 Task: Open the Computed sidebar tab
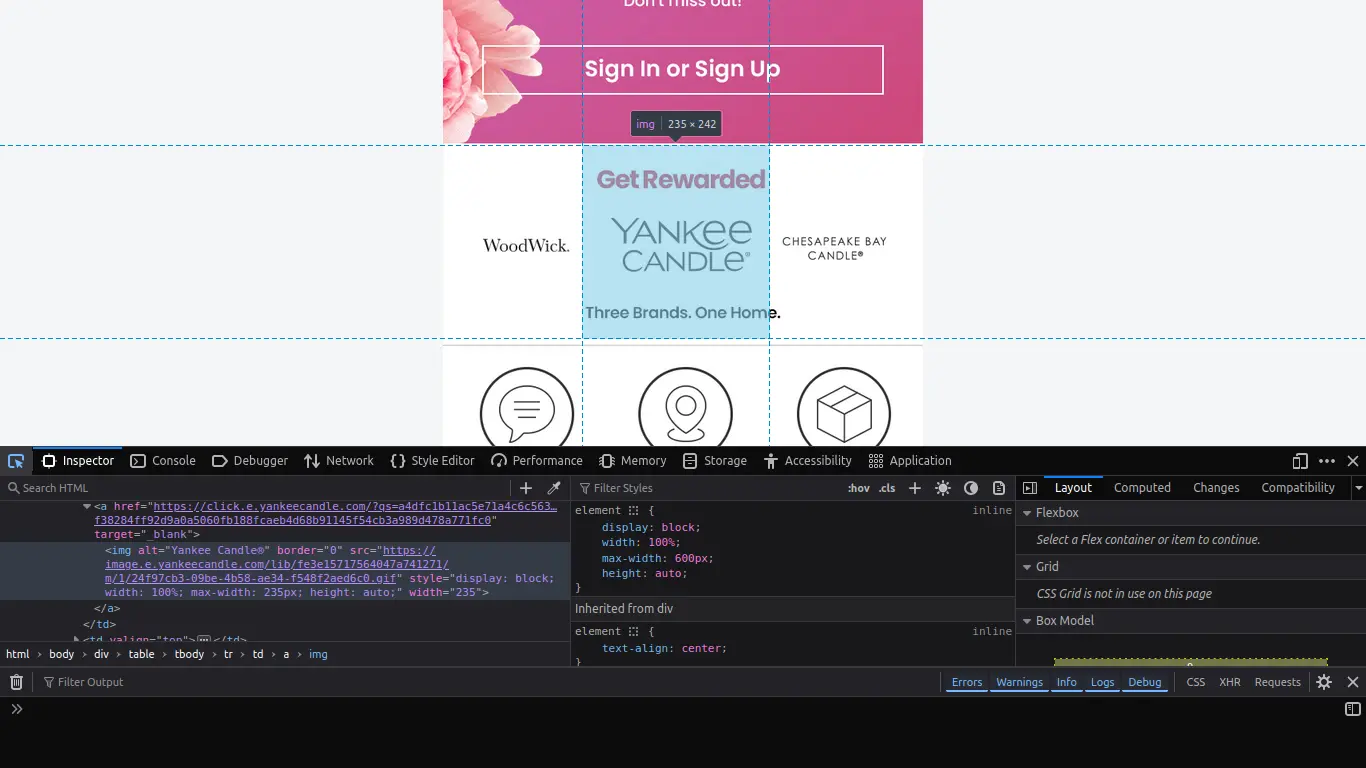pos(1142,488)
